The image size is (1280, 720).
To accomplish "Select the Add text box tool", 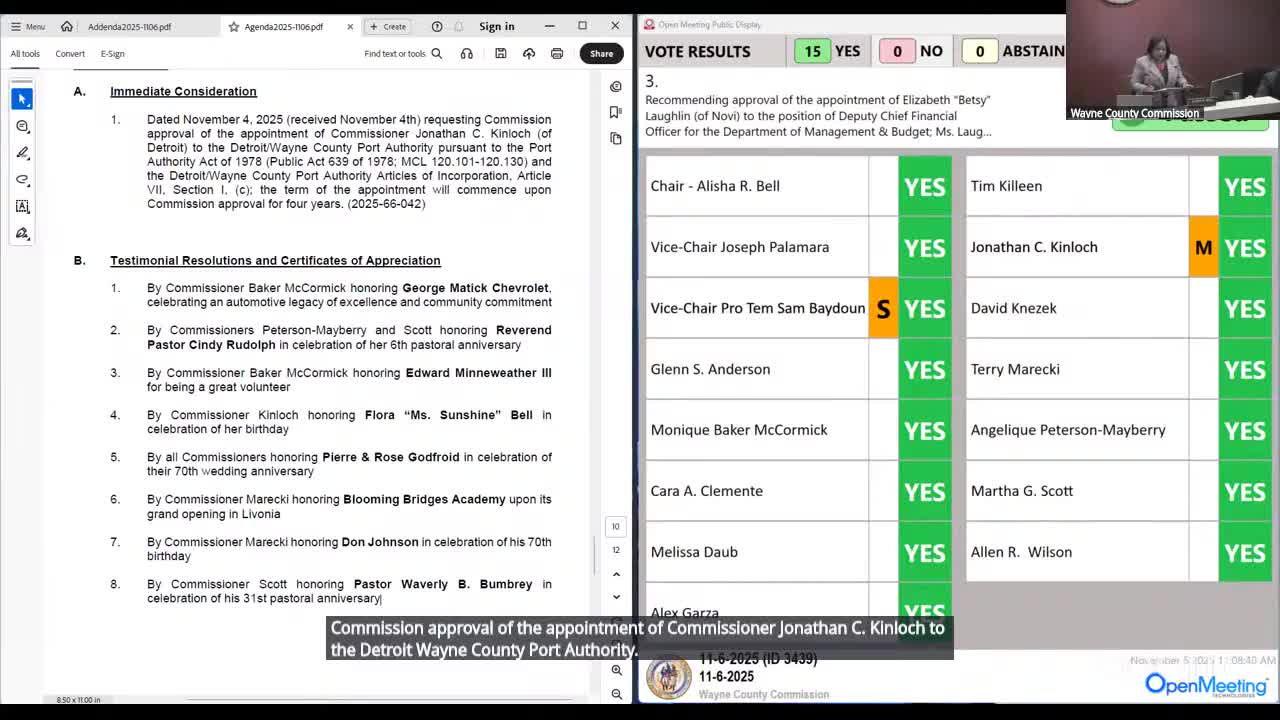I will coord(22,206).
